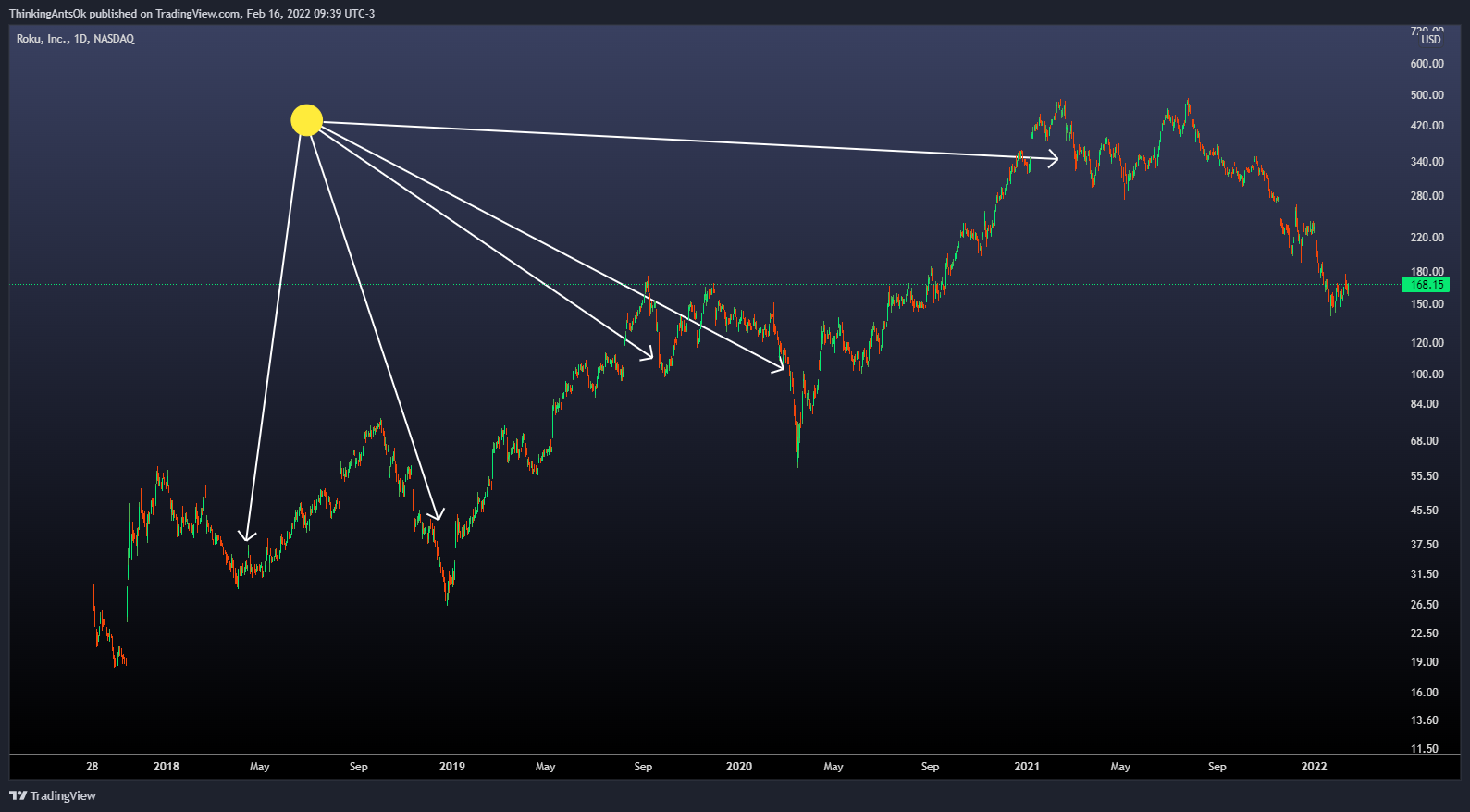The height and width of the screenshot is (812, 1470).
Task: Click the current price label 168.15
Action: click(x=1427, y=285)
